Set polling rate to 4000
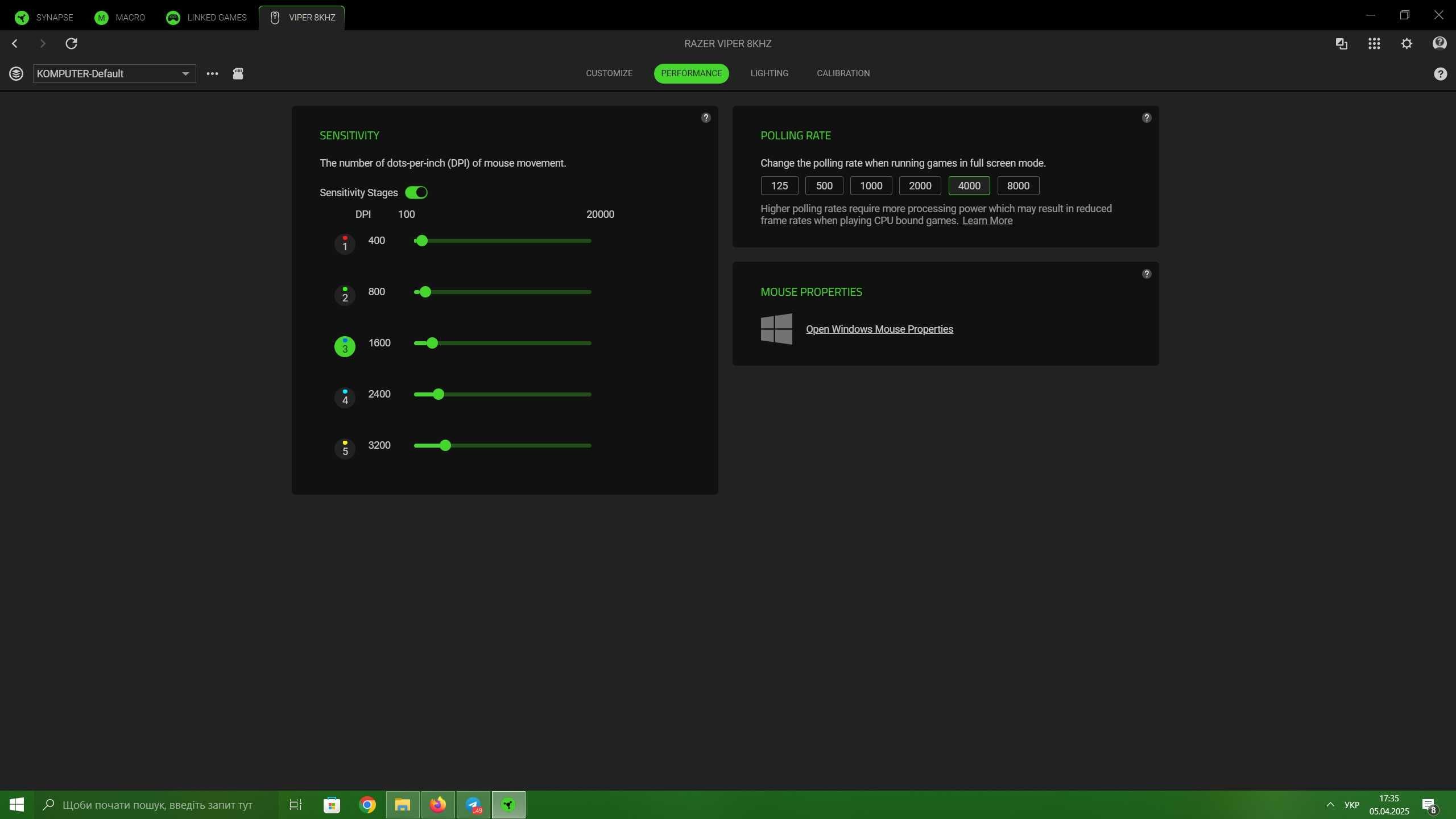Viewport: 1456px width, 819px height. (969, 186)
